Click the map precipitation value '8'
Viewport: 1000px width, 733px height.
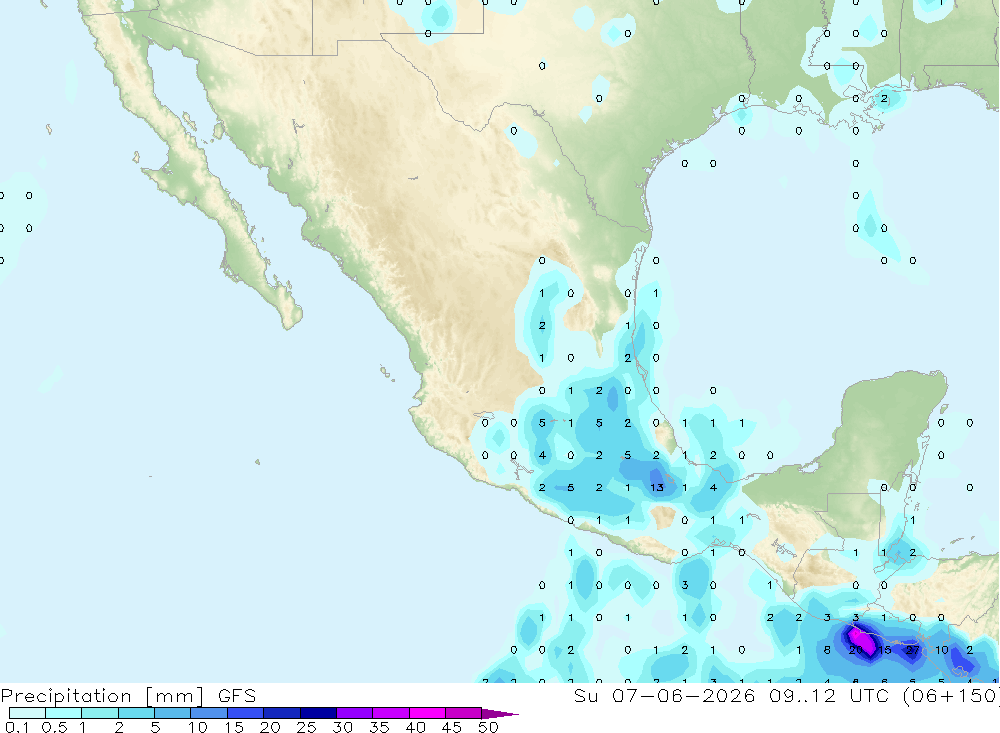click(827, 650)
